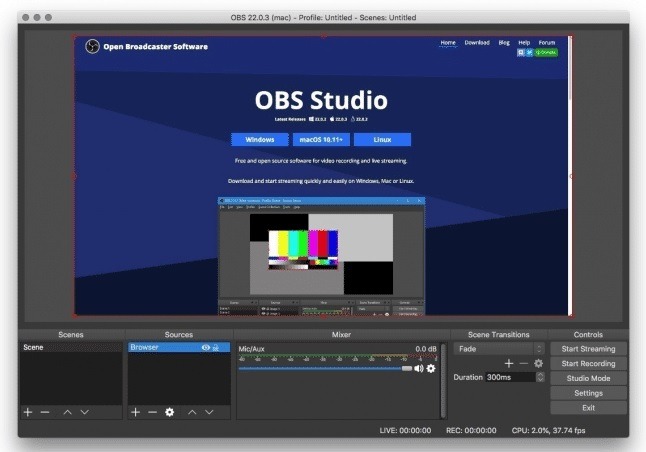Click Blog link in preview webpage
The width and height of the screenshot is (646, 452).
504,42
